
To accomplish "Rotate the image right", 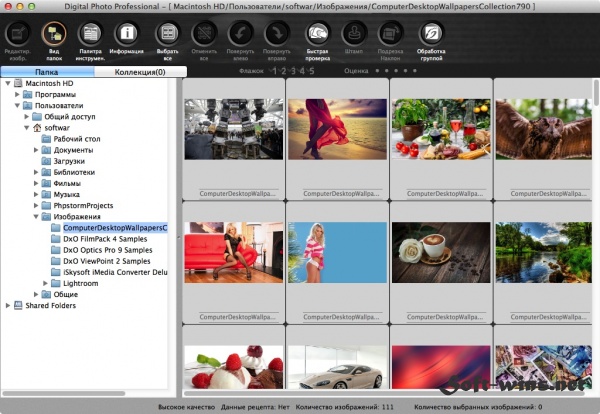I will [277, 34].
